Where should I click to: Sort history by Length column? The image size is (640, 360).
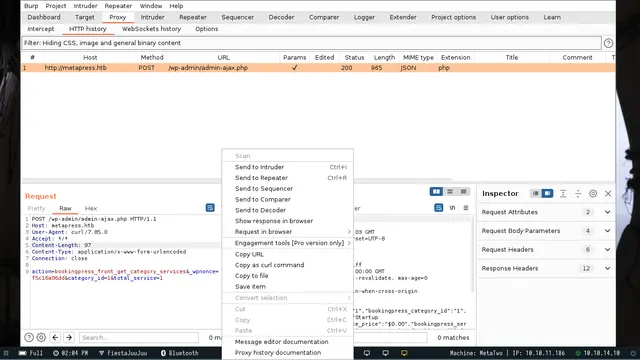384,58
